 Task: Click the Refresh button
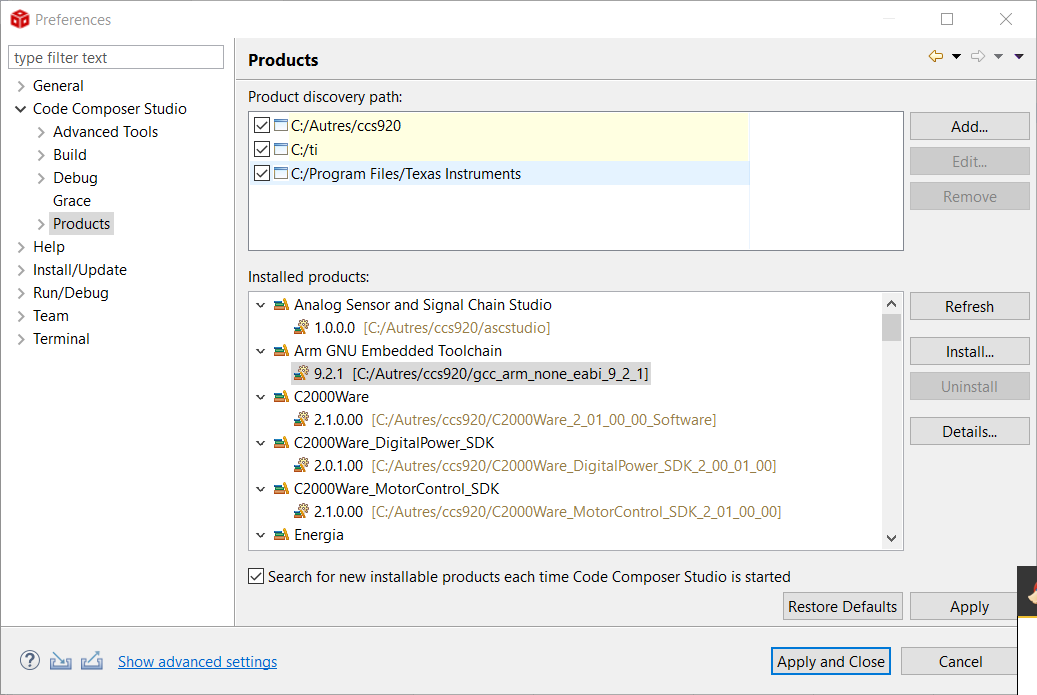970,306
